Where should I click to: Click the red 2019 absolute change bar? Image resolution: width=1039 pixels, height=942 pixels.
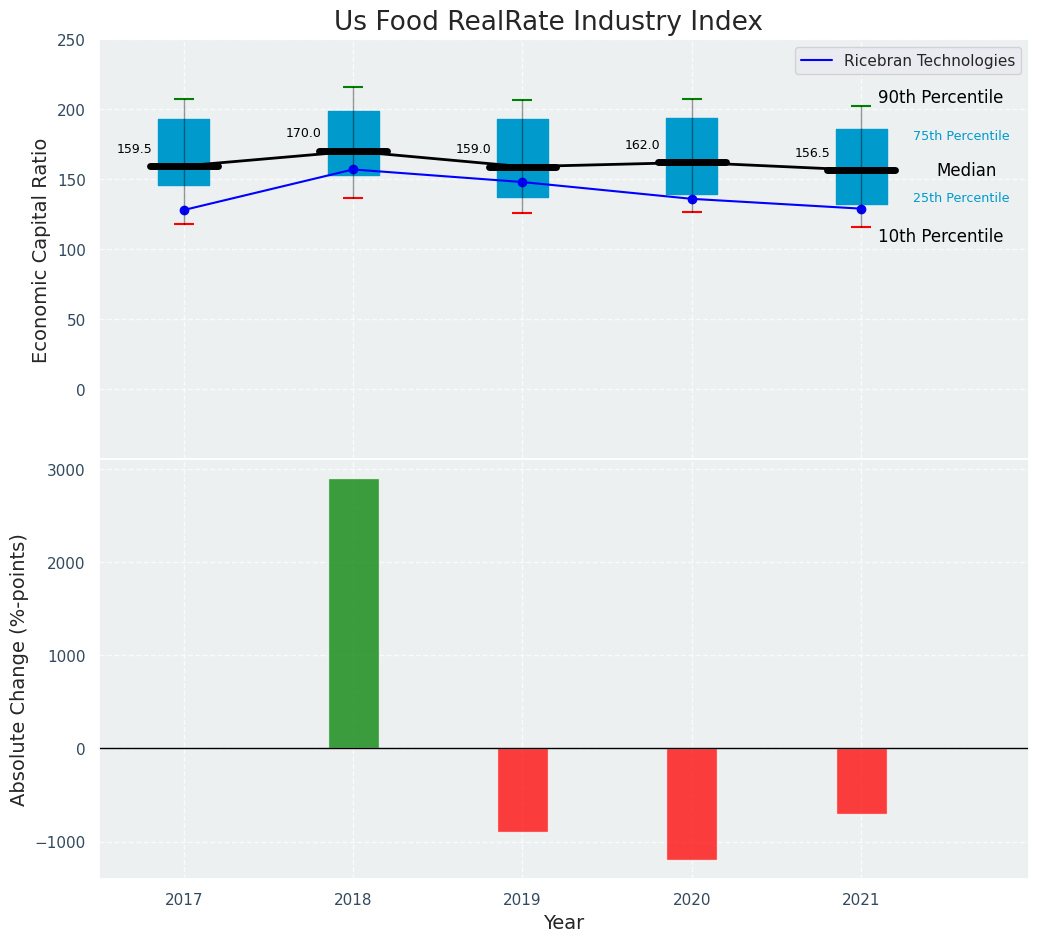522,789
